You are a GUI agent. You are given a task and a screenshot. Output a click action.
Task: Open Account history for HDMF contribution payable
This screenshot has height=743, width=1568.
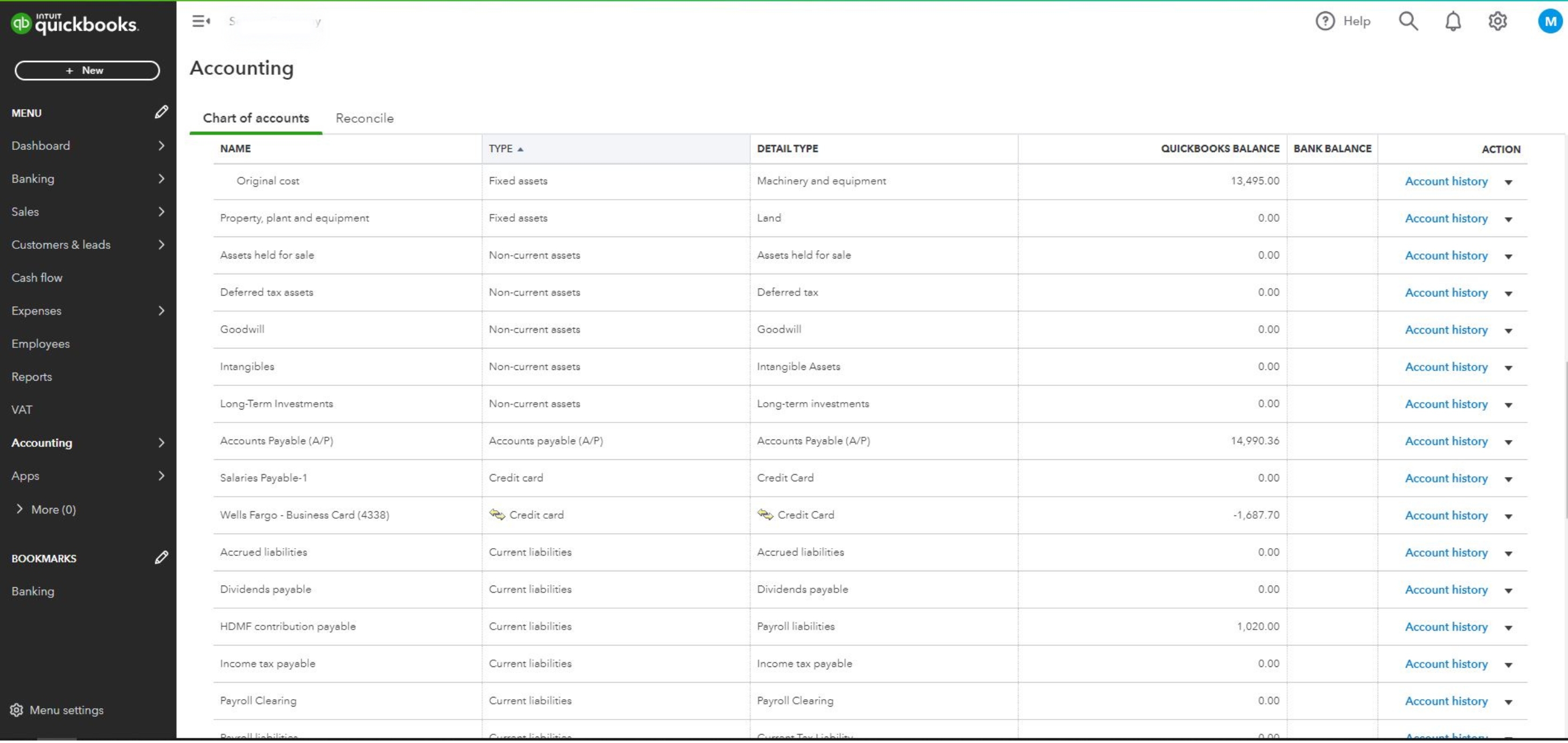click(1445, 627)
